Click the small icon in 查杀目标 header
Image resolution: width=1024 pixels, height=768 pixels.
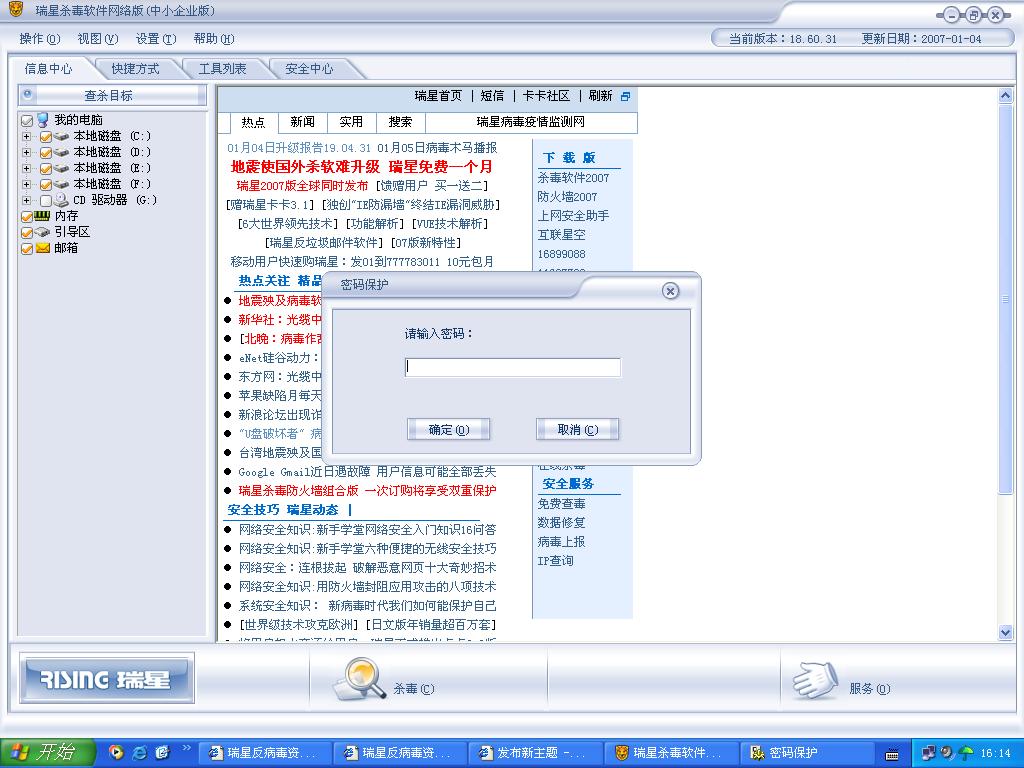[x=27, y=95]
